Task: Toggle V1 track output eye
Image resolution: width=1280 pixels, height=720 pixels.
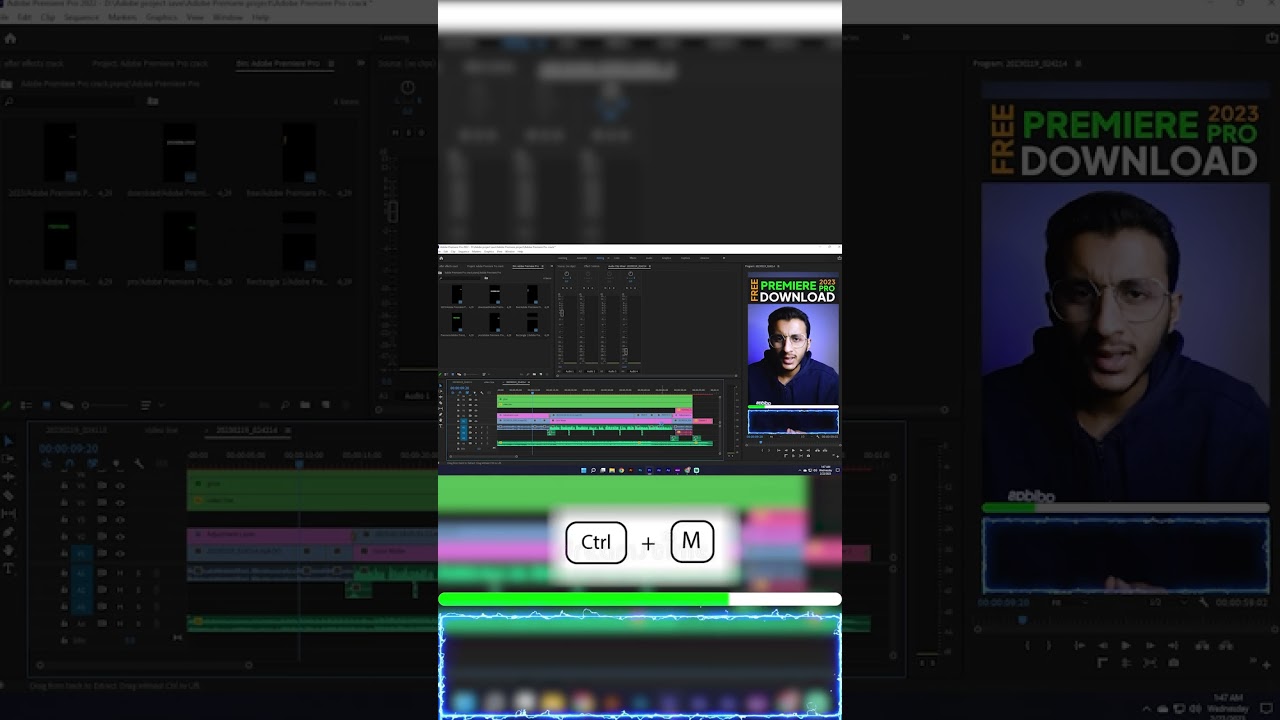Action: (120, 552)
